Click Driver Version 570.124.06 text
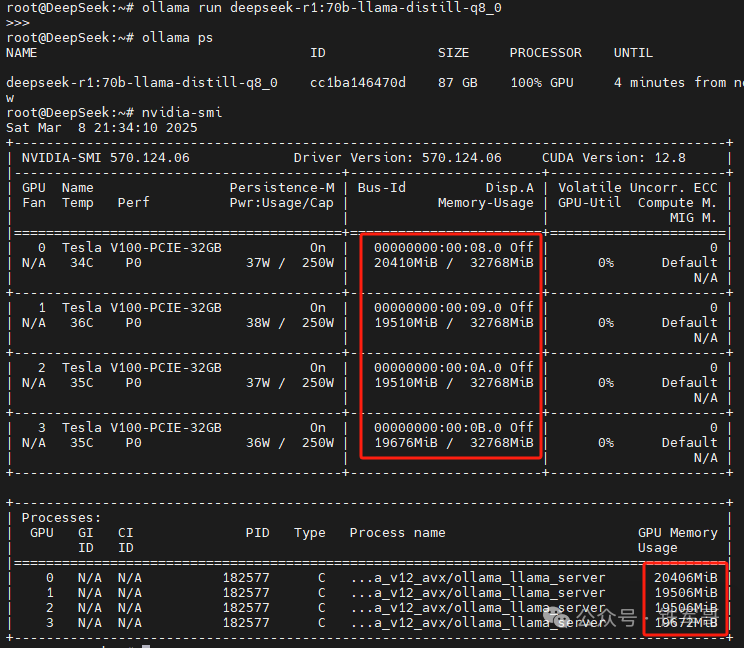The height and width of the screenshot is (648, 744). pos(398,157)
